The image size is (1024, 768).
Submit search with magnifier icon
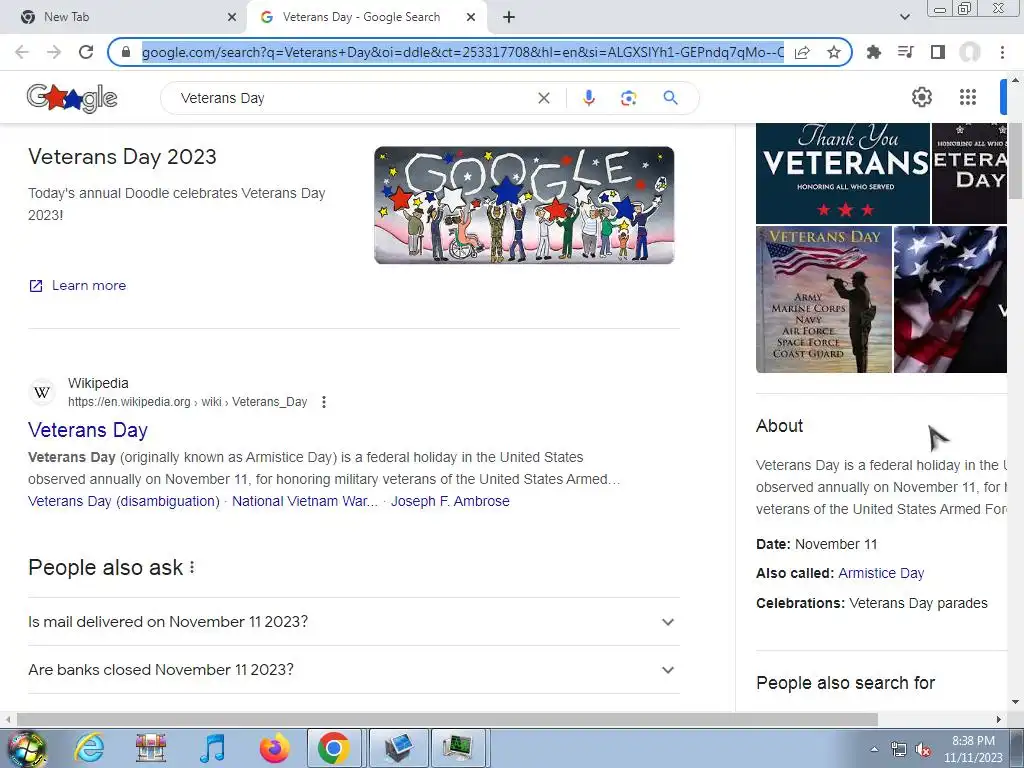point(670,98)
